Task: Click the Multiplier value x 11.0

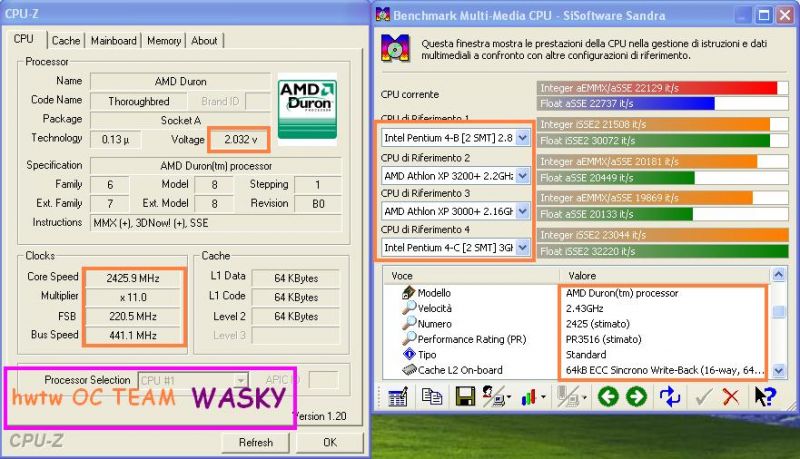Action: click(x=133, y=297)
